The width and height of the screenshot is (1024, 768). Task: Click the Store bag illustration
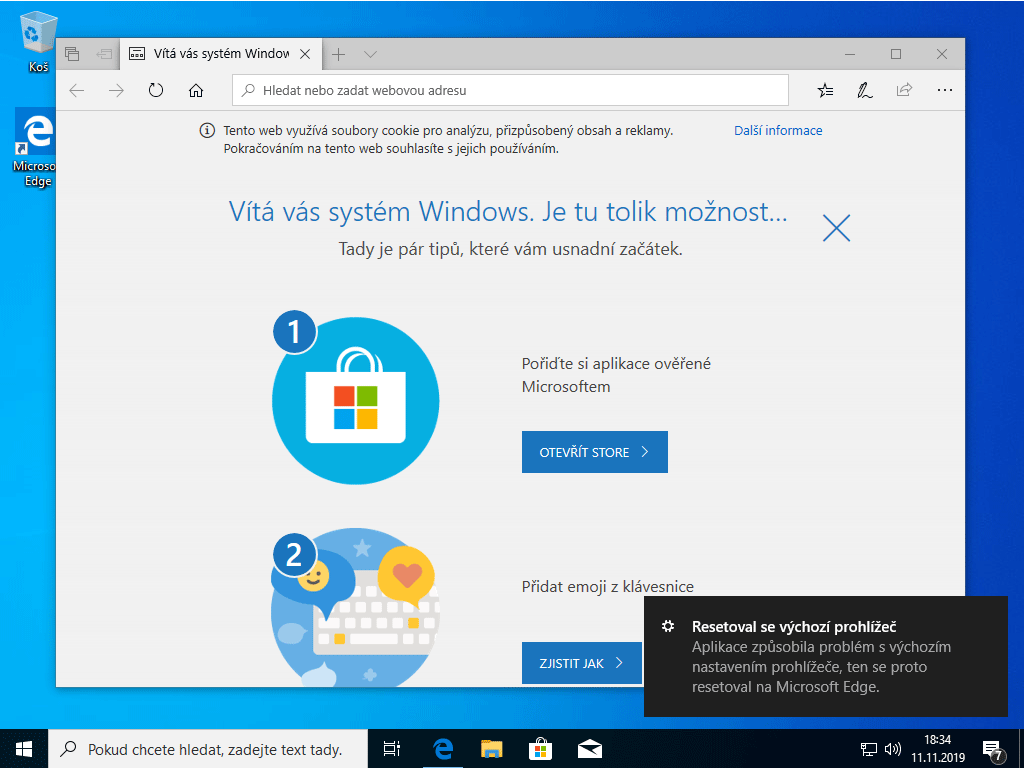[355, 401]
